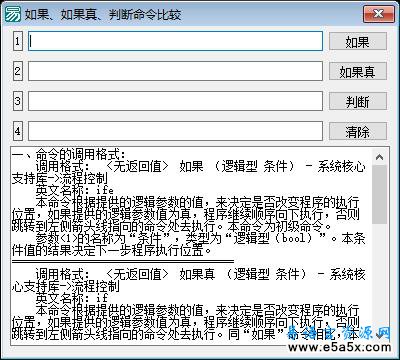
Task: Click the 如果 button
Action: tap(358, 41)
